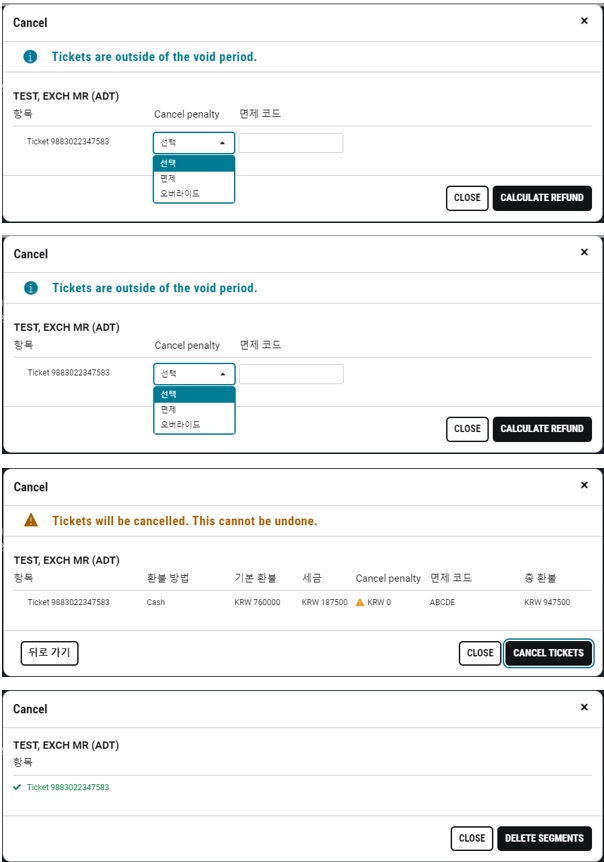Click 'Tickets will be cancelled. This cannot be undone.' message
Screen dimensions: 604x862
coord(185,521)
